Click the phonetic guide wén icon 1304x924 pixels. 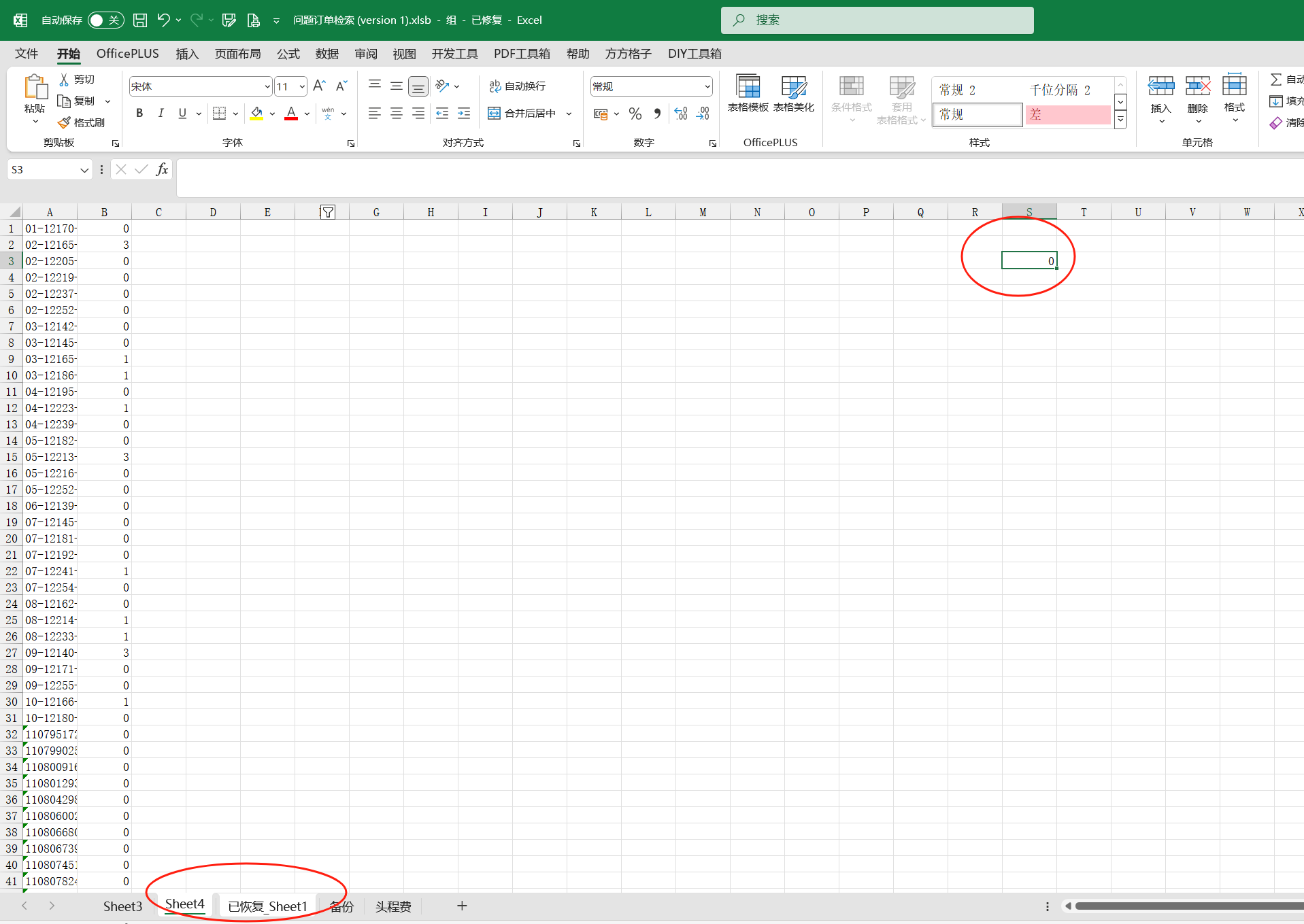328,114
